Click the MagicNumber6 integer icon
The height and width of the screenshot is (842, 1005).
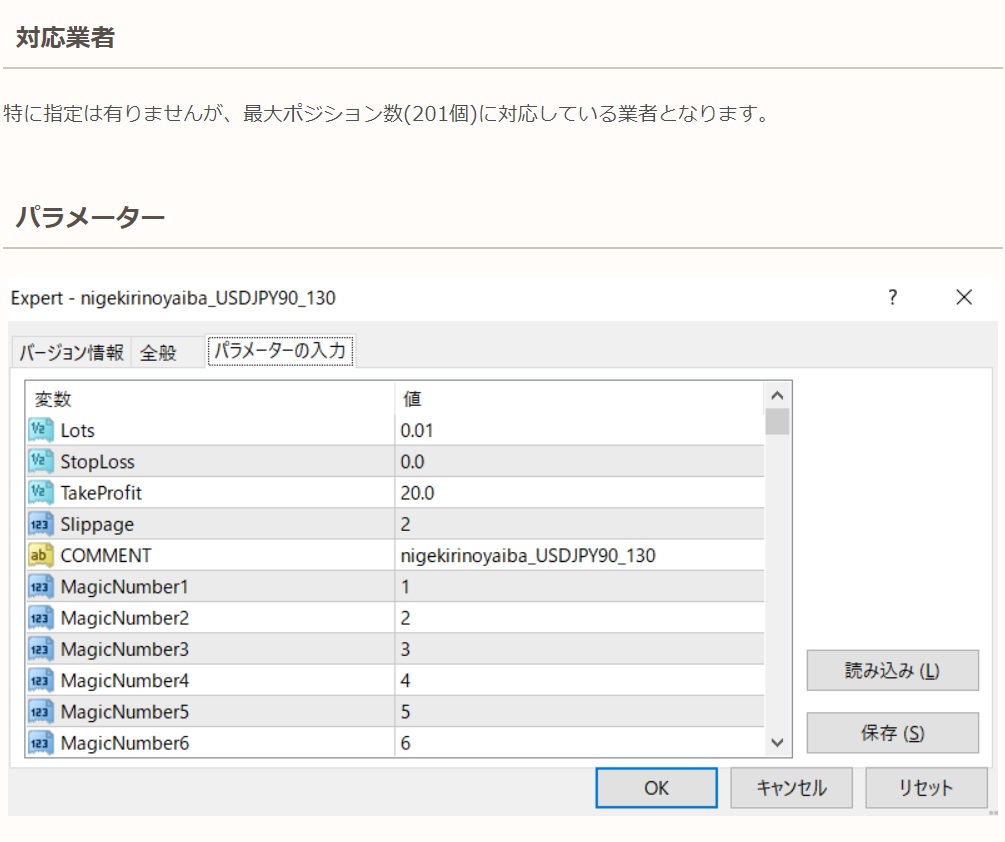click(41, 743)
